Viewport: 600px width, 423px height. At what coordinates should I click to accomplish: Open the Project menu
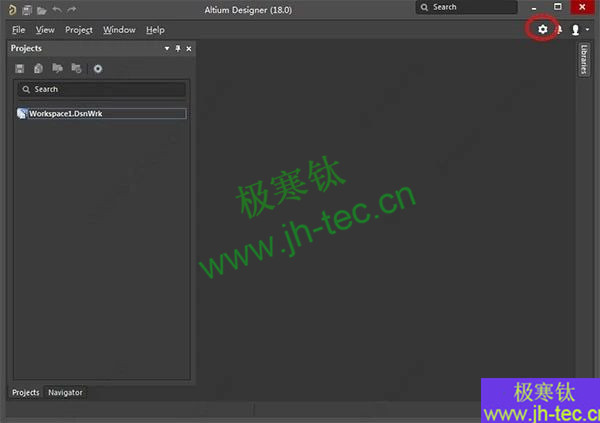pyautogui.click(x=79, y=30)
